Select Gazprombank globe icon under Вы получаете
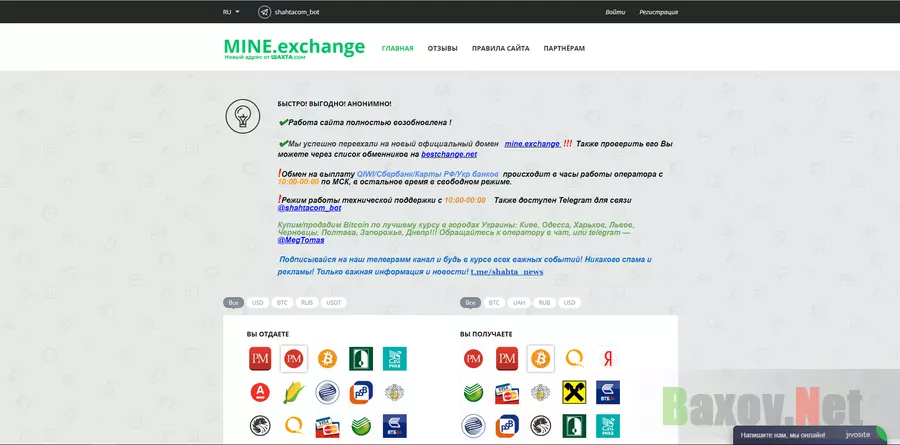This screenshot has height=445, width=900. pos(473,426)
